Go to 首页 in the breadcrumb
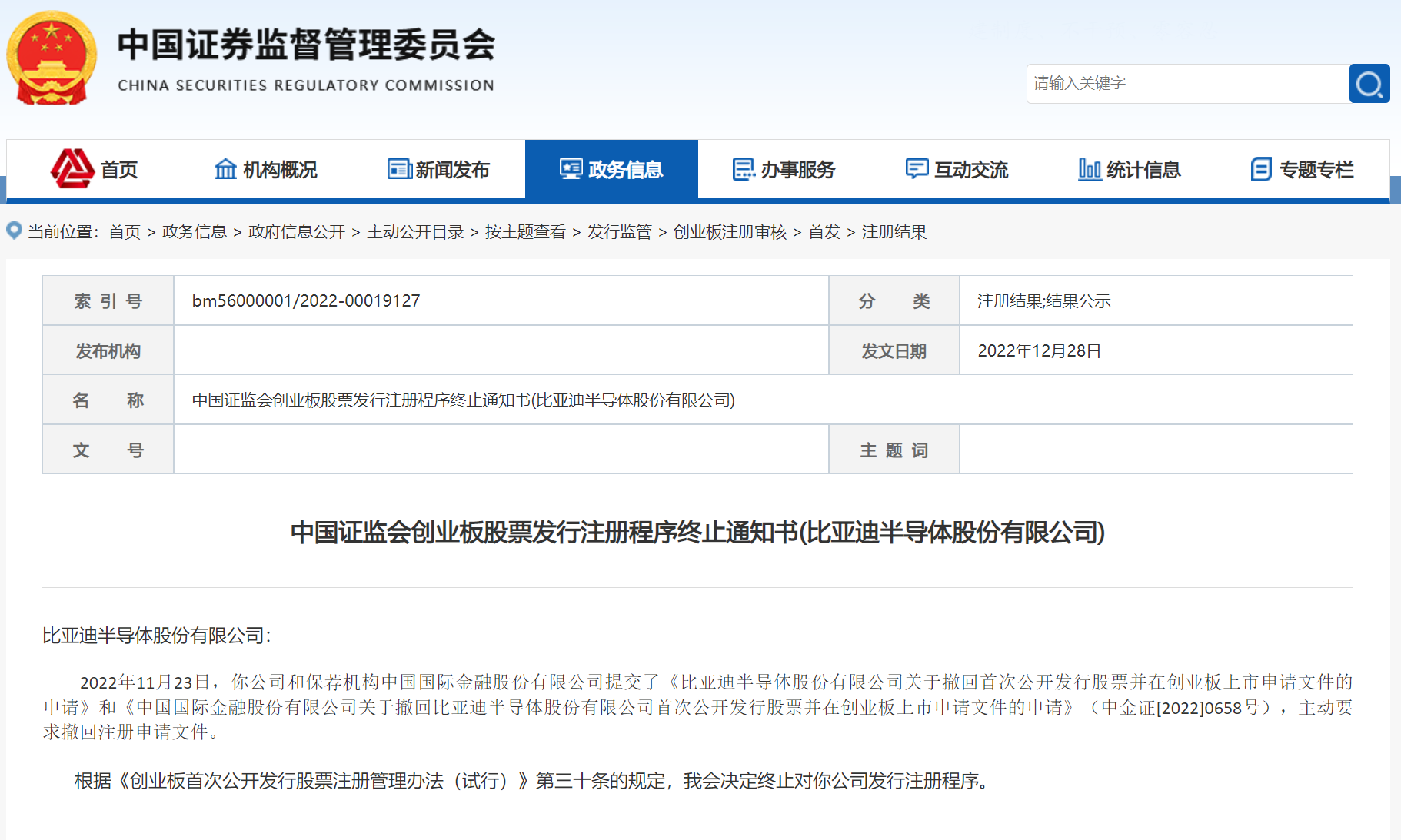1401x840 pixels. pyautogui.click(x=125, y=232)
